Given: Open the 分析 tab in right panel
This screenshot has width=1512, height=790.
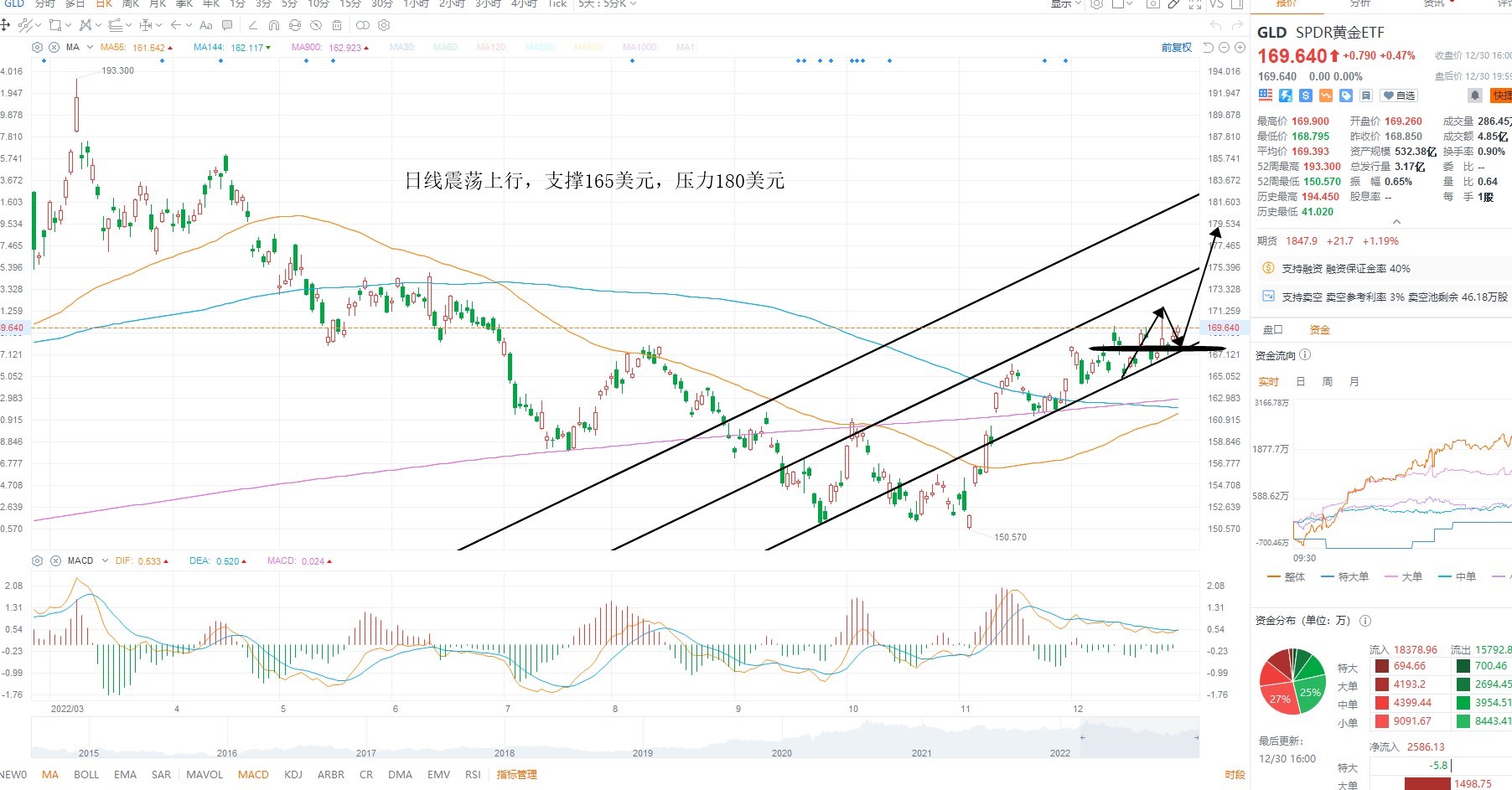Looking at the screenshot, I should pyautogui.click(x=1359, y=3).
